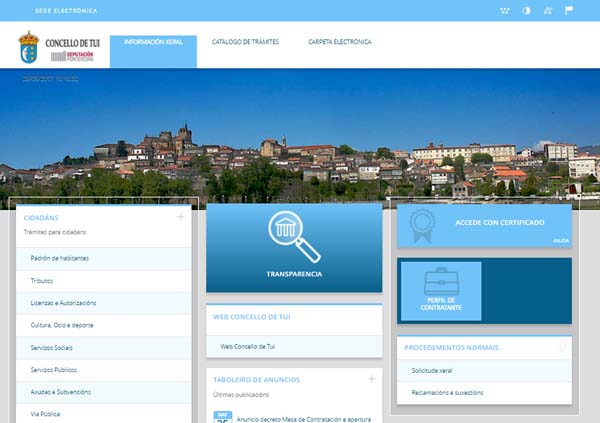The width and height of the screenshot is (600, 423).
Task: Open the braille dots accessibility icon
Action: (x=505, y=10)
